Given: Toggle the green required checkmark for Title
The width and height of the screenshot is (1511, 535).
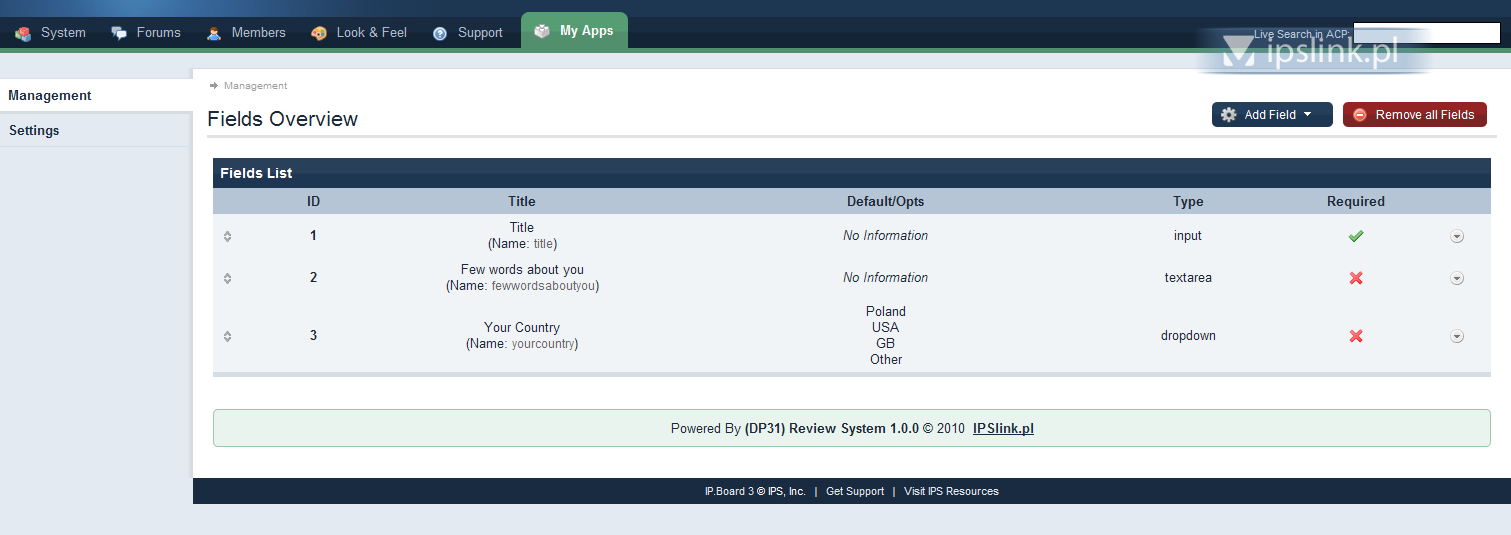Looking at the screenshot, I should point(1356,236).
